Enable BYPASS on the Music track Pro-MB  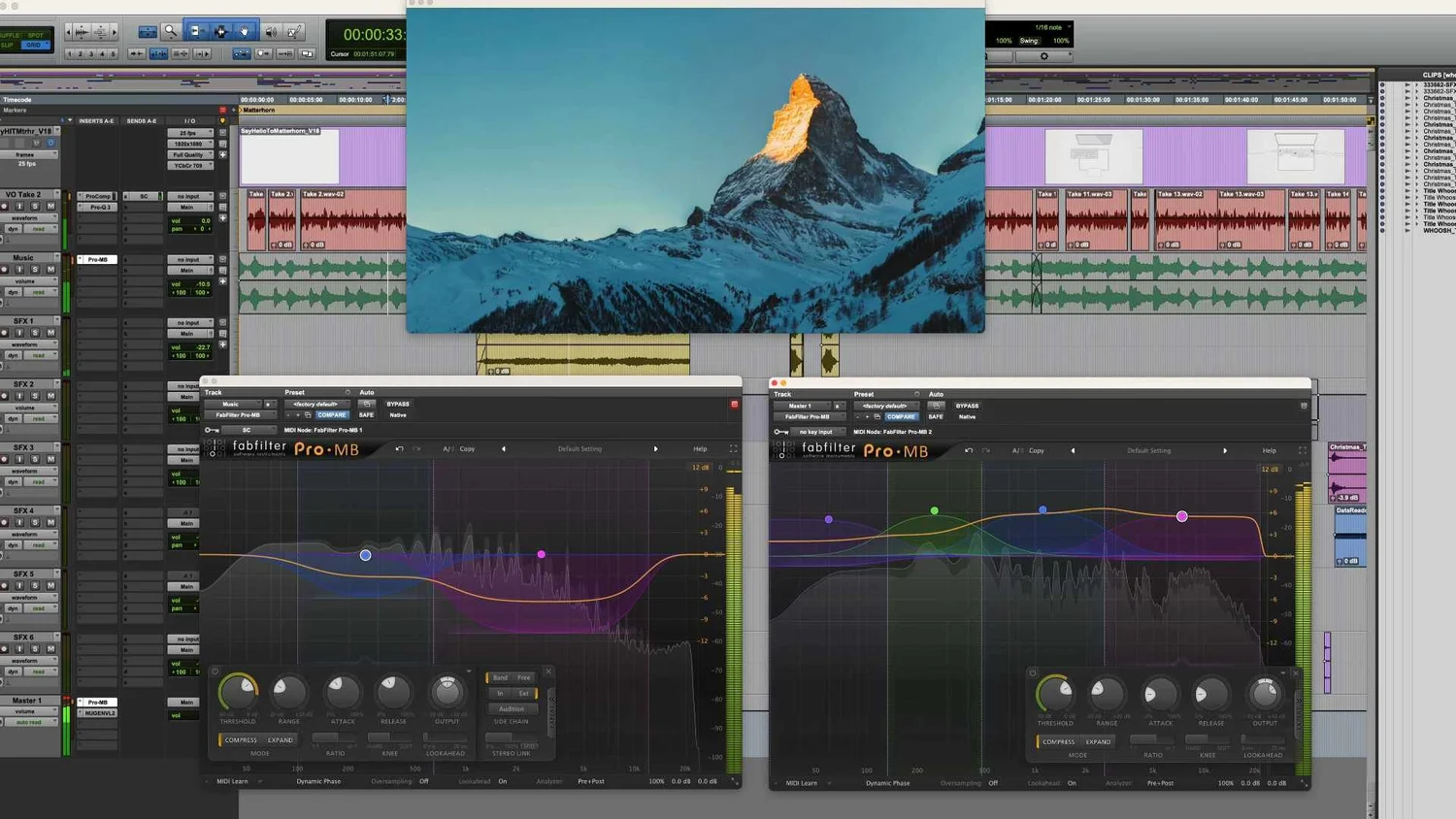tap(398, 404)
